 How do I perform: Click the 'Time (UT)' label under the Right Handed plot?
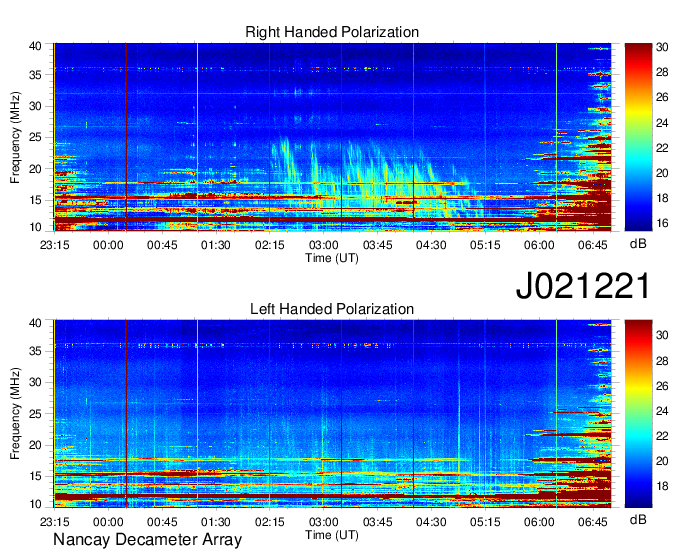332,258
